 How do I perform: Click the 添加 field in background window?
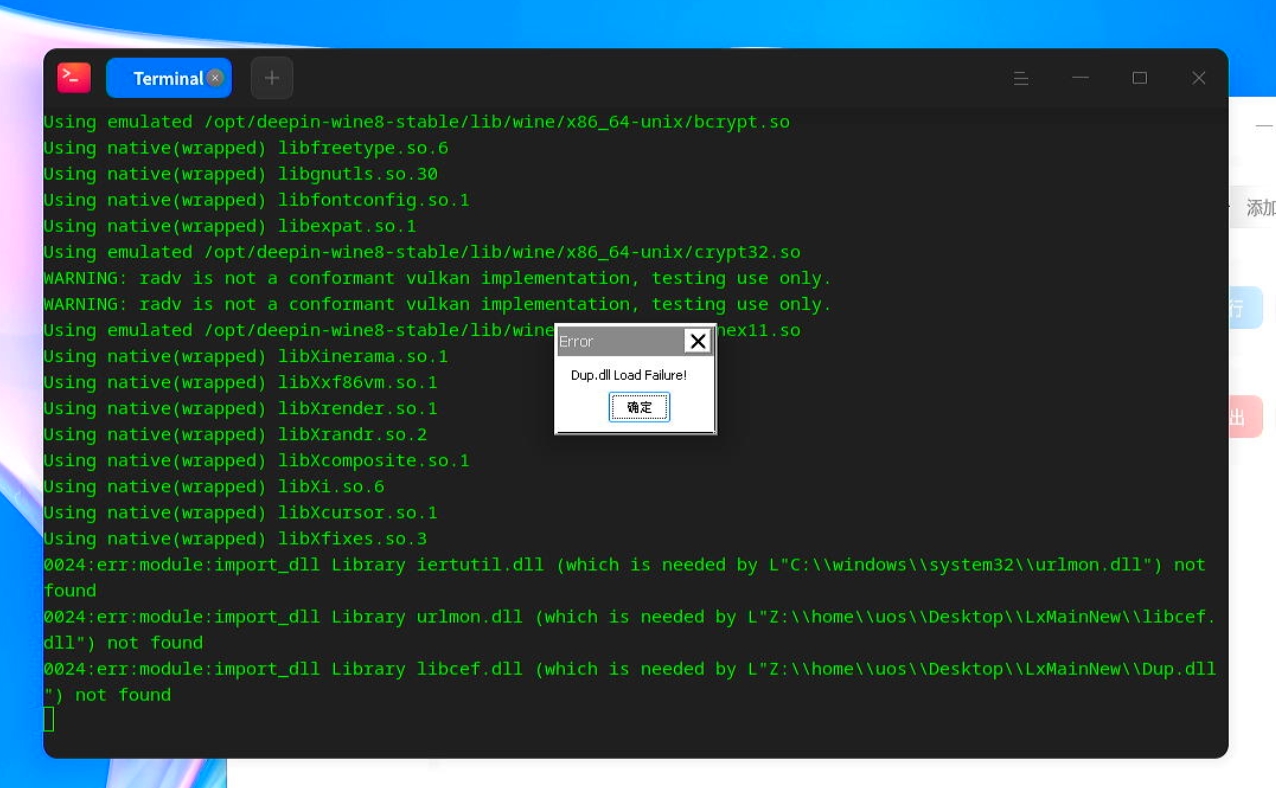tap(1254, 207)
